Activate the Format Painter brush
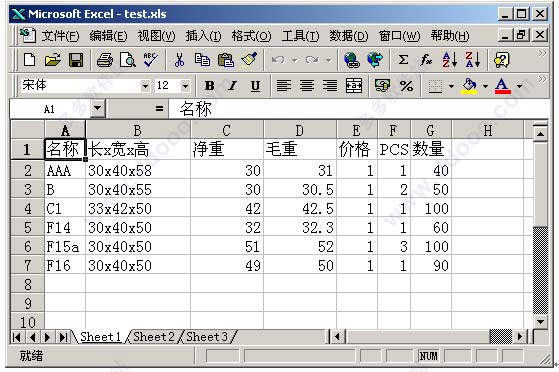This screenshot has width=559, height=372. coord(249,60)
